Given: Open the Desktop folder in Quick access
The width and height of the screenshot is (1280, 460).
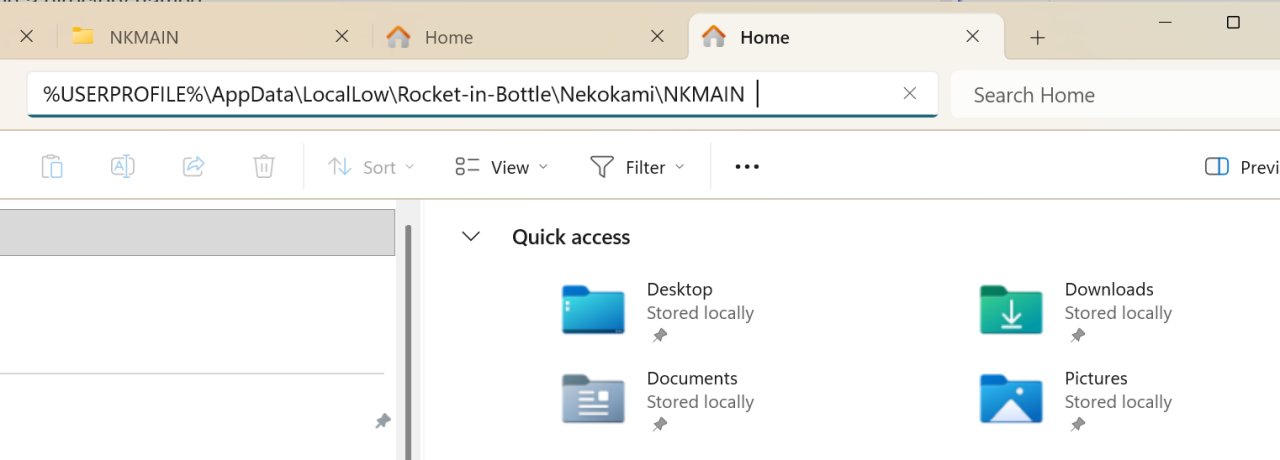Looking at the screenshot, I should click(x=594, y=310).
